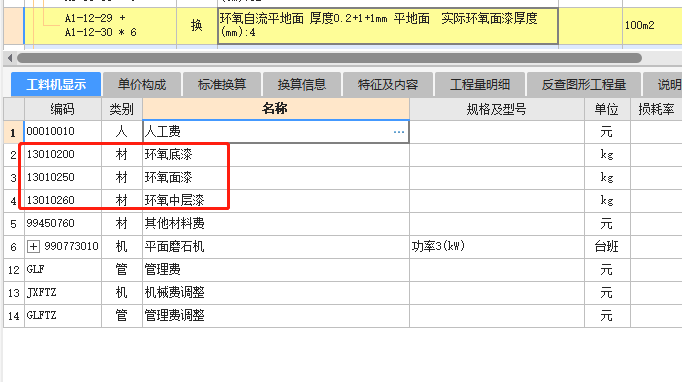Select 机 category cell of 平面磨石机 row

point(122,247)
